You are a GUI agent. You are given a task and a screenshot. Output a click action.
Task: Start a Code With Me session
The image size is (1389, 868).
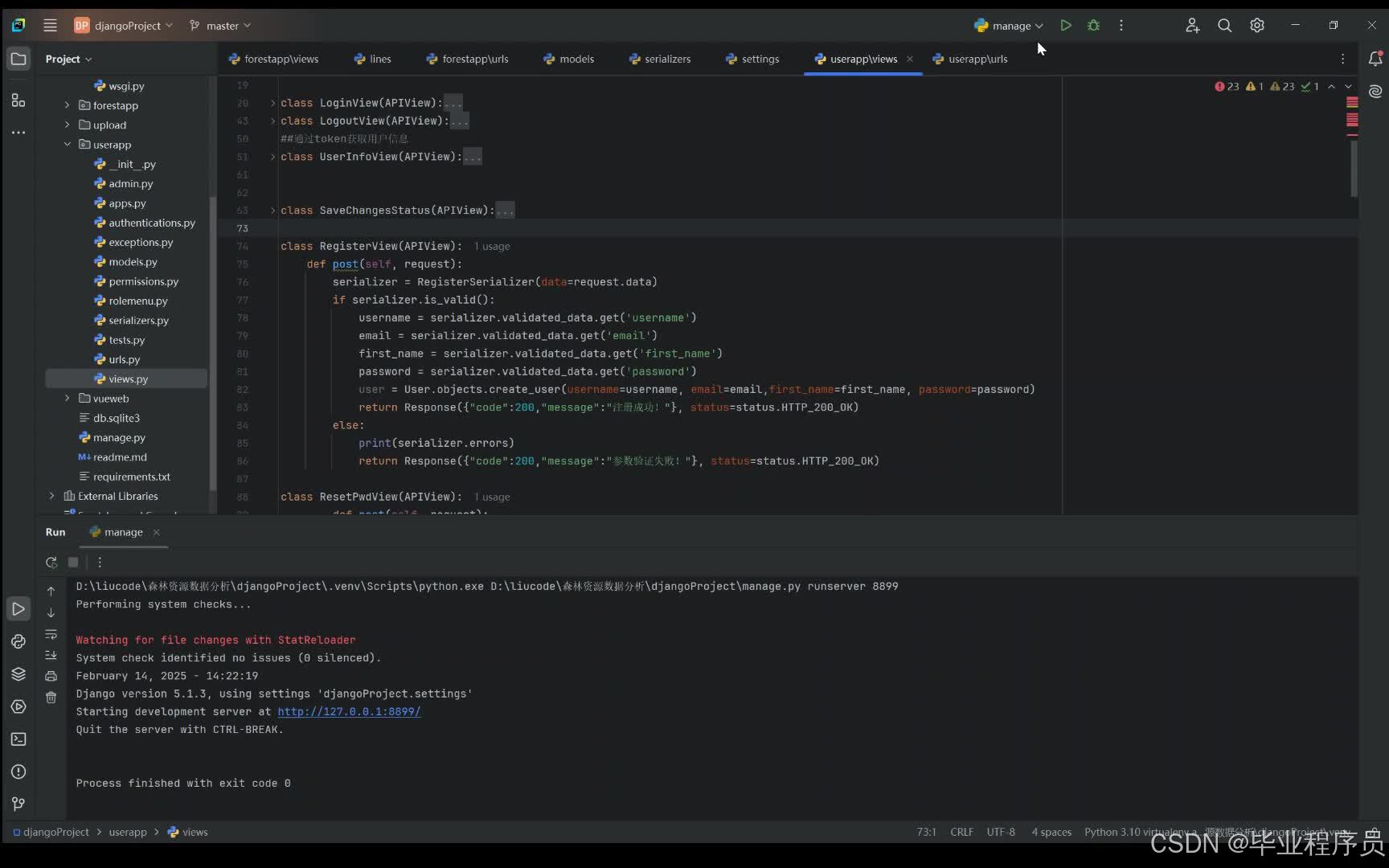(x=1193, y=25)
